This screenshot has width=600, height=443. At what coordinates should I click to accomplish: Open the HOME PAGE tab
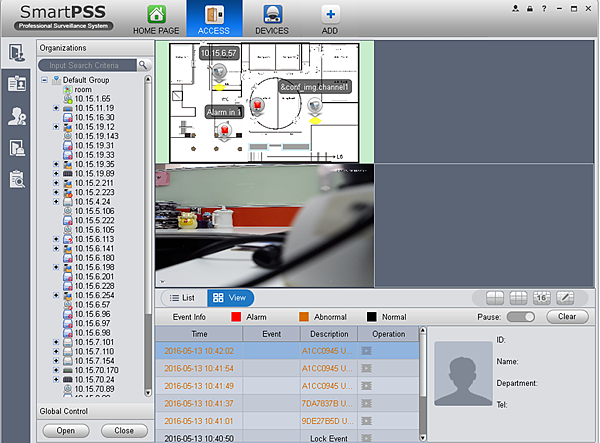(x=156, y=19)
